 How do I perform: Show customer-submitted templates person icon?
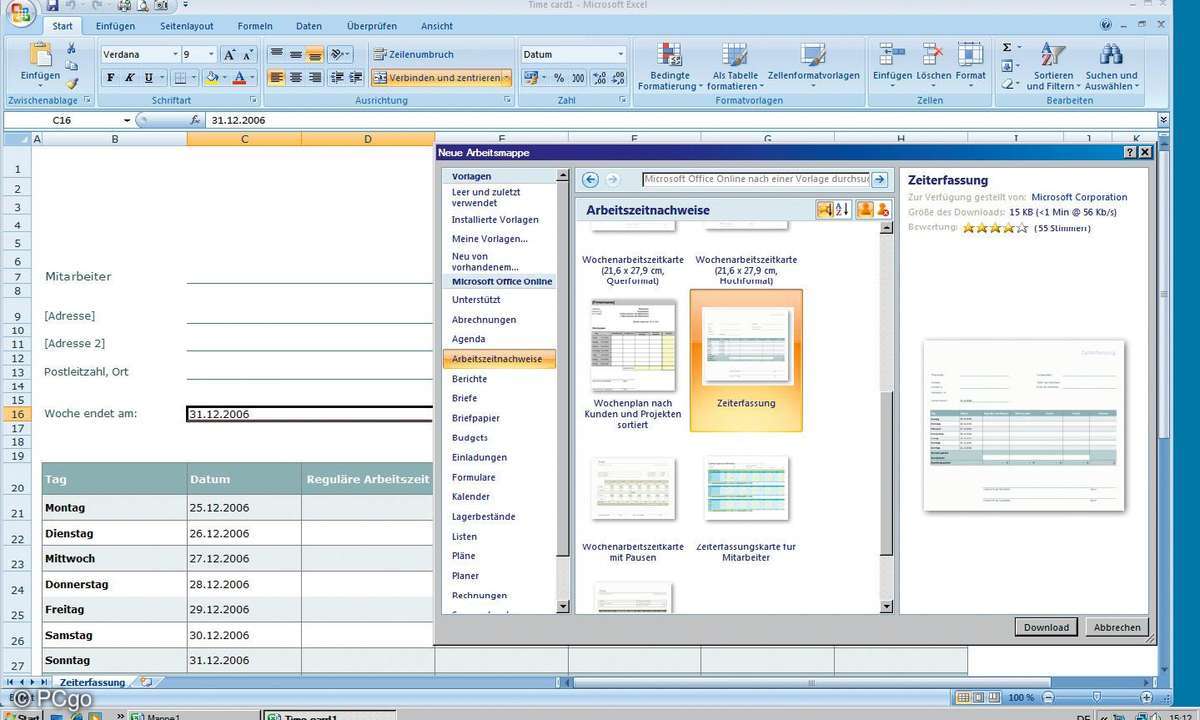865,210
